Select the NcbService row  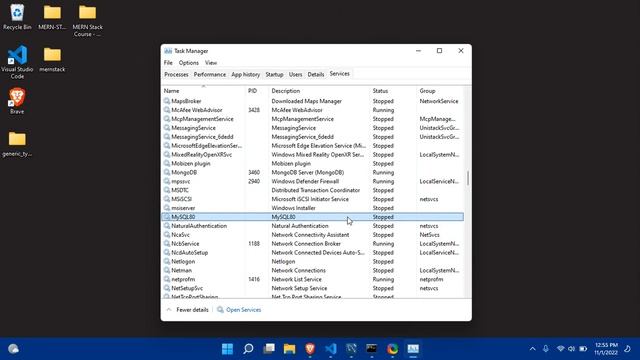tap(313, 244)
